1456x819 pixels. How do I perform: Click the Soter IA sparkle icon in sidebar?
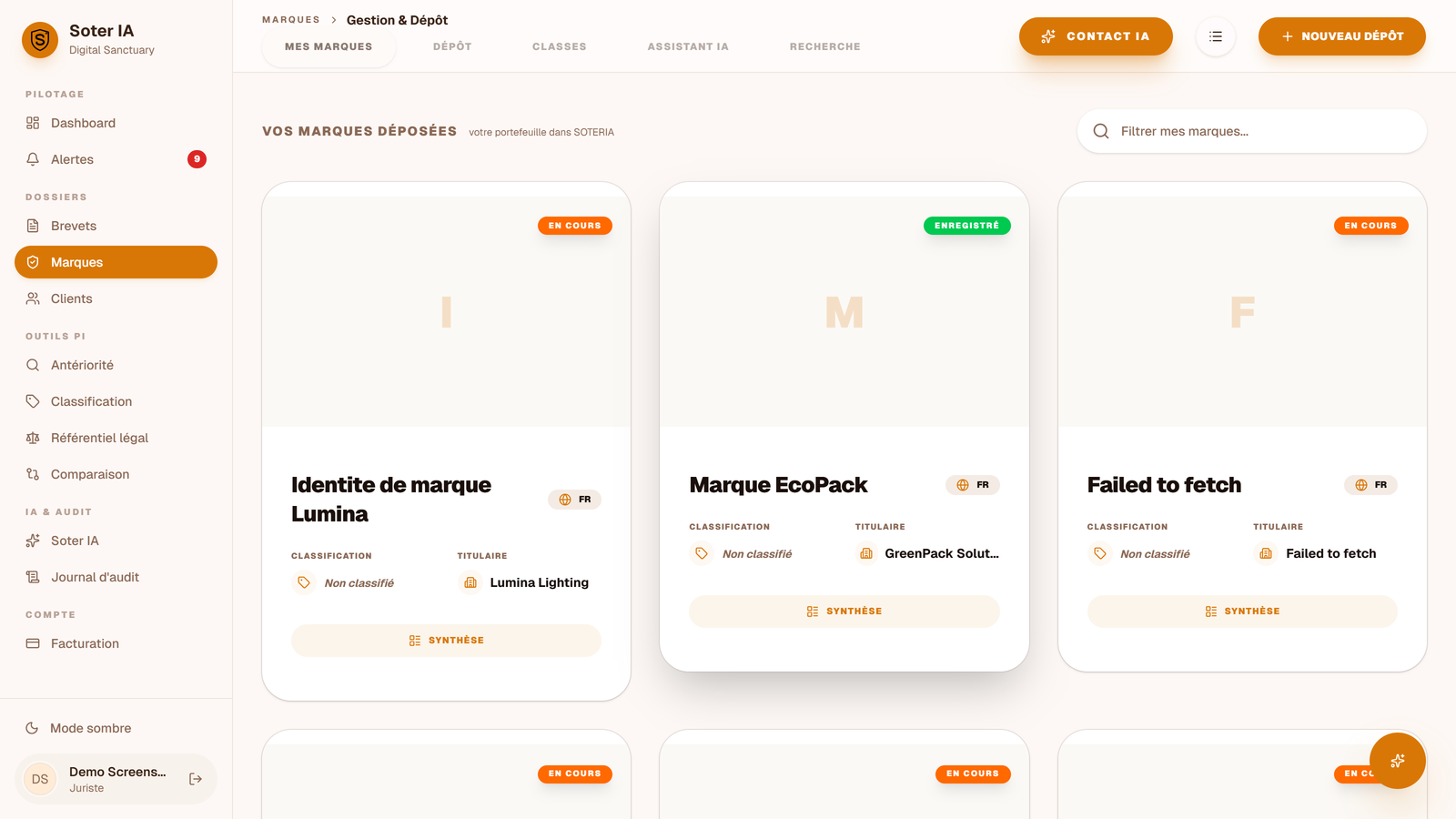pyautogui.click(x=33, y=541)
